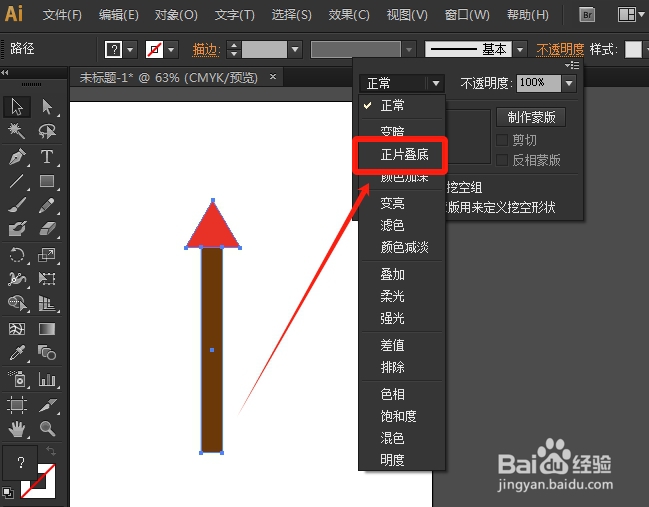Image resolution: width=649 pixels, height=507 pixels.
Task: Open the 描边 stroke panel link
Action: pos(205,50)
